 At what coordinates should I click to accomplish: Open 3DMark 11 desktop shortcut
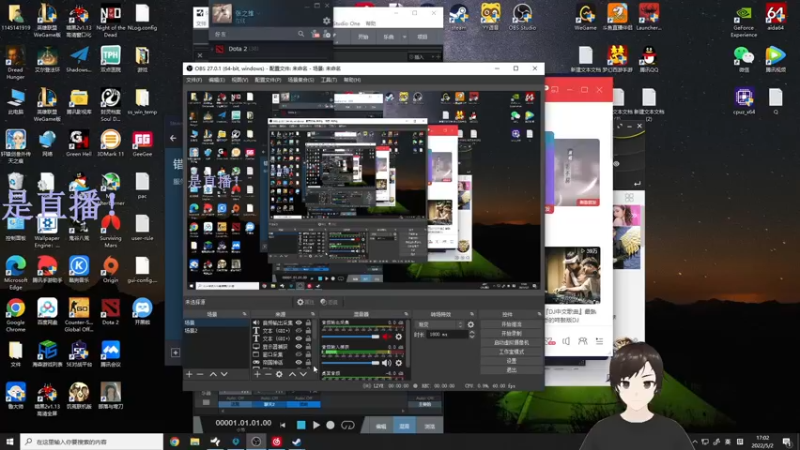tap(110, 143)
